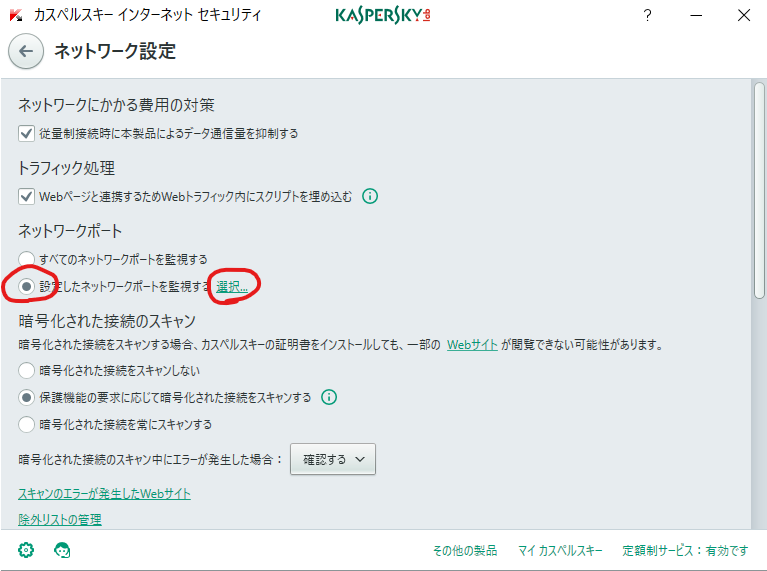Screen dimensions: 767x571
Task: Open the Webサイト link in description
Action: (x=472, y=344)
